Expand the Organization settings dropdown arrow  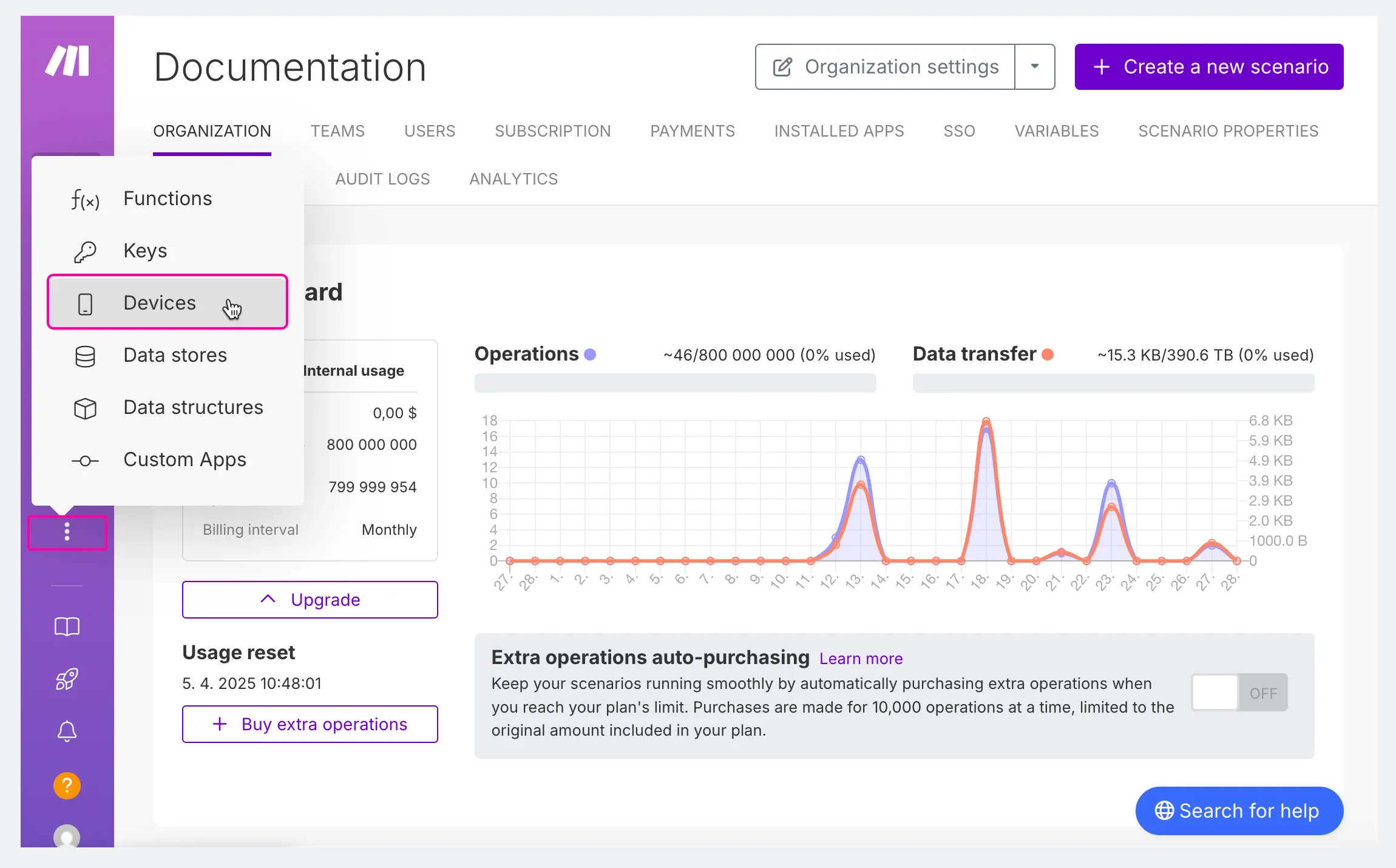pos(1035,67)
